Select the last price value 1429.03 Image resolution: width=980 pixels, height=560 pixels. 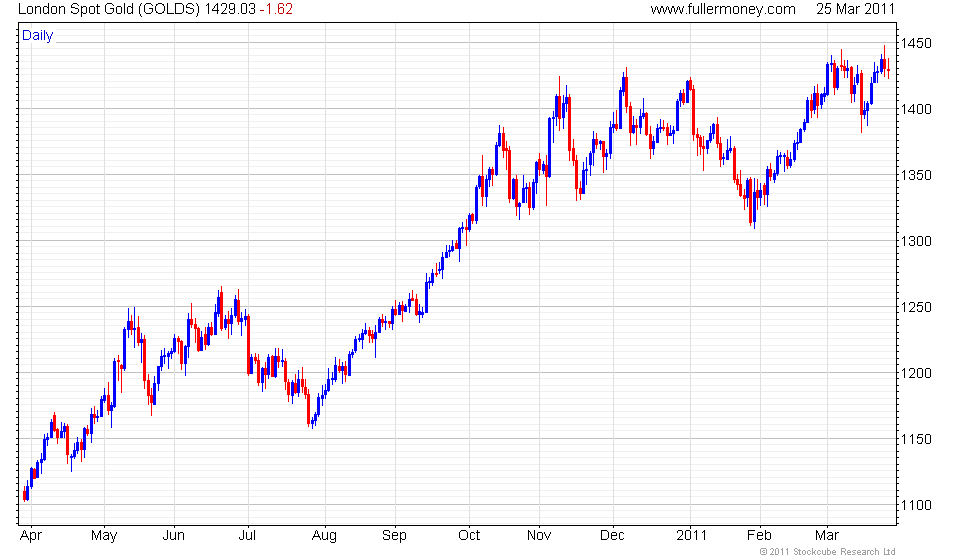[230, 9]
